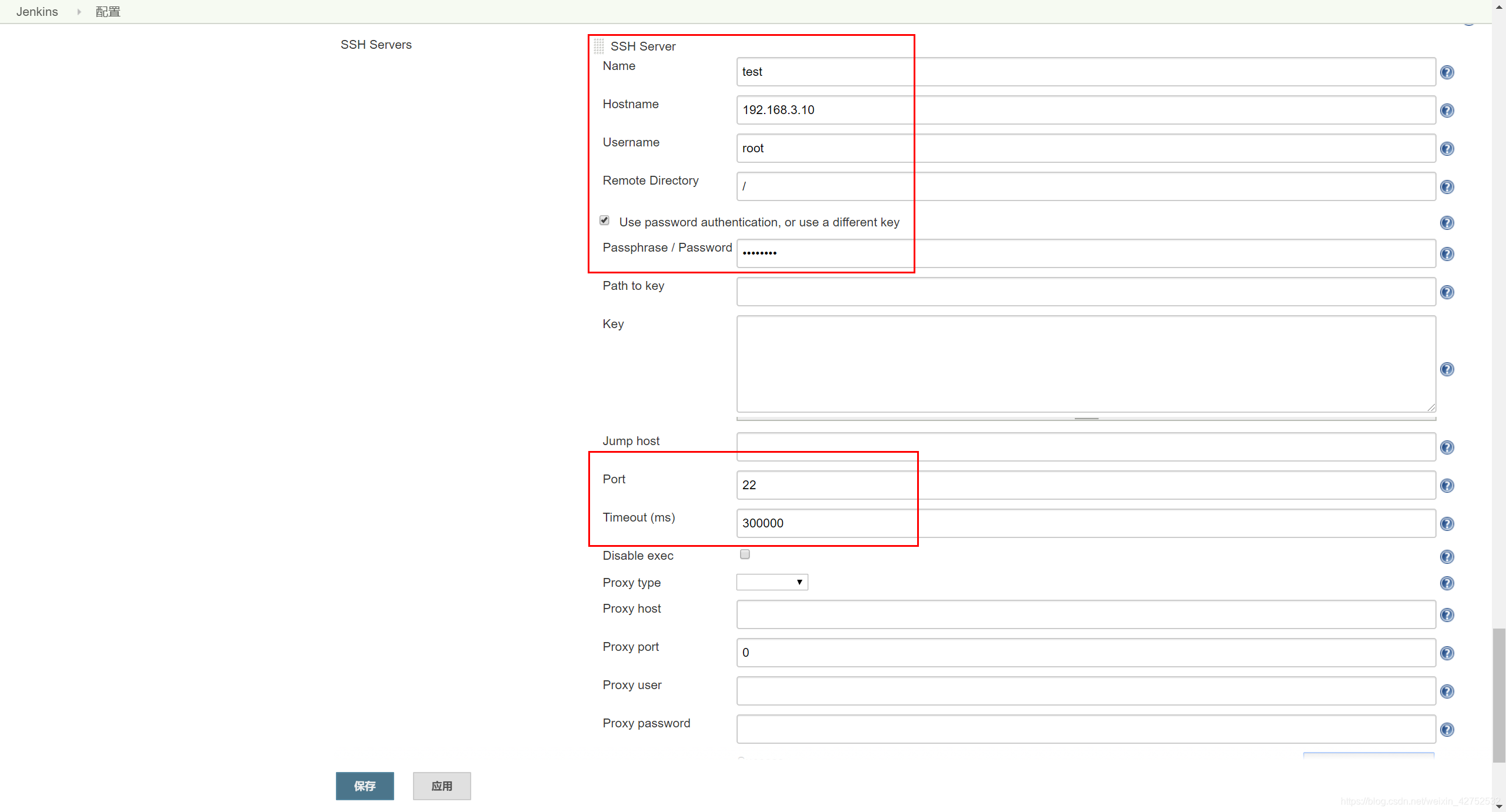Focus the Port input containing 22

pyautogui.click(x=1086, y=485)
